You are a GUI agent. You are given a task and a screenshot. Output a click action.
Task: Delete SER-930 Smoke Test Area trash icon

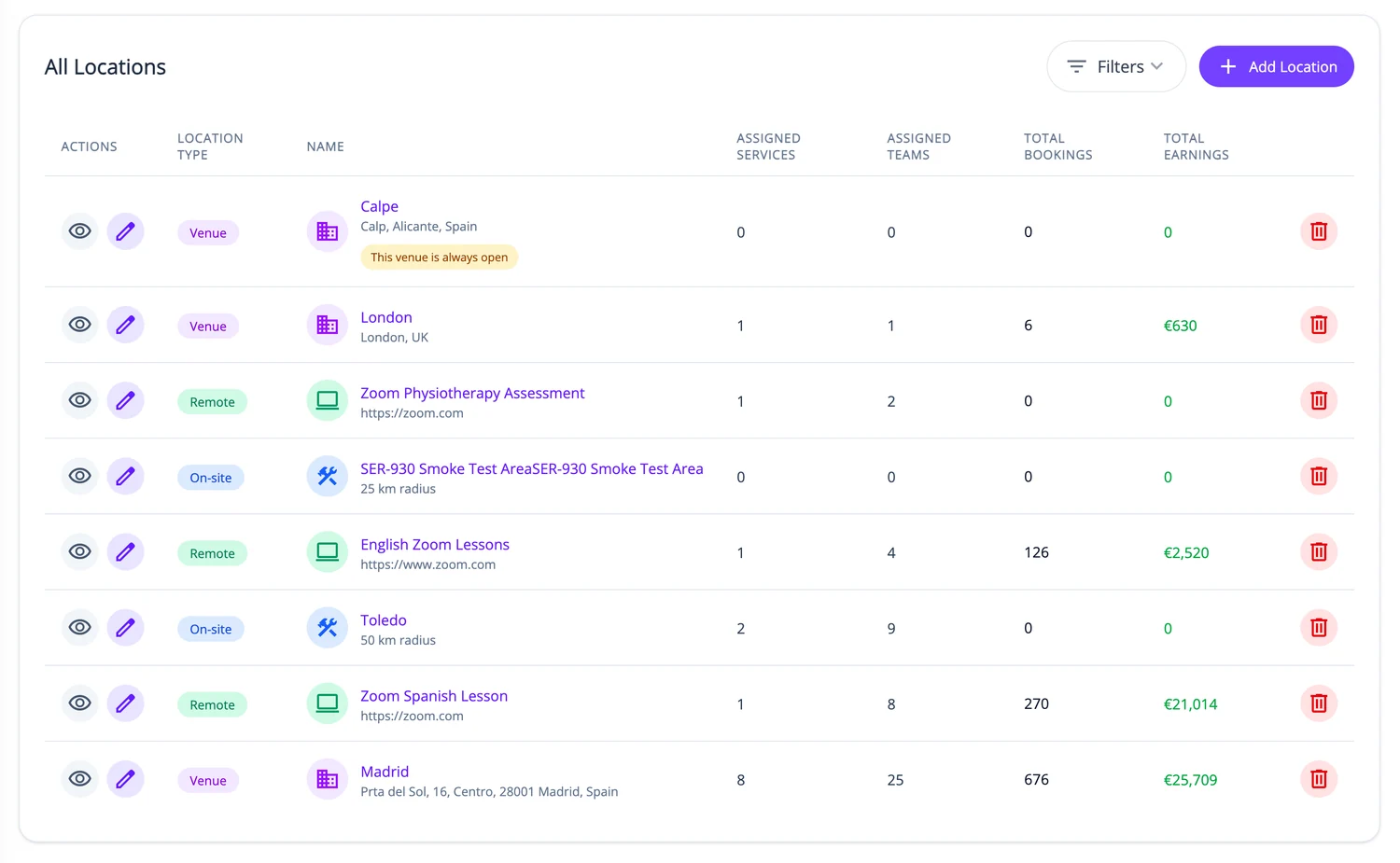click(1319, 476)
